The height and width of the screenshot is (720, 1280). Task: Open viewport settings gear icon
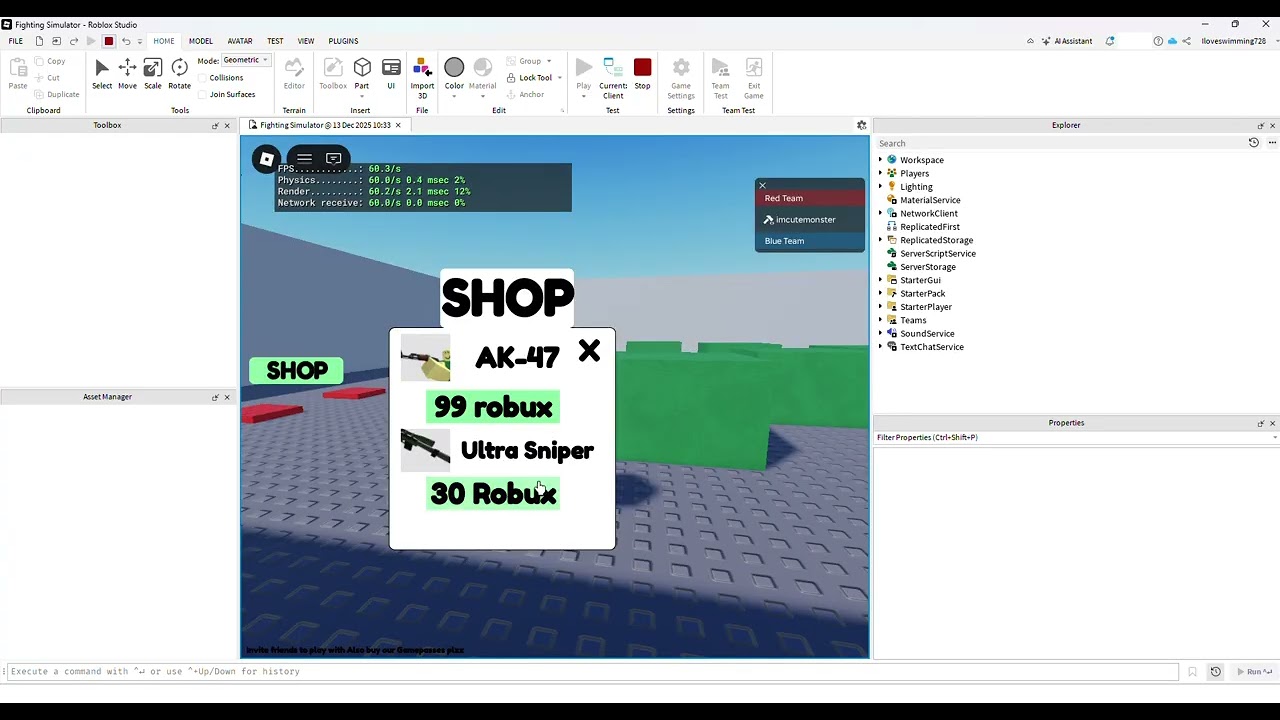click(861, 125)
